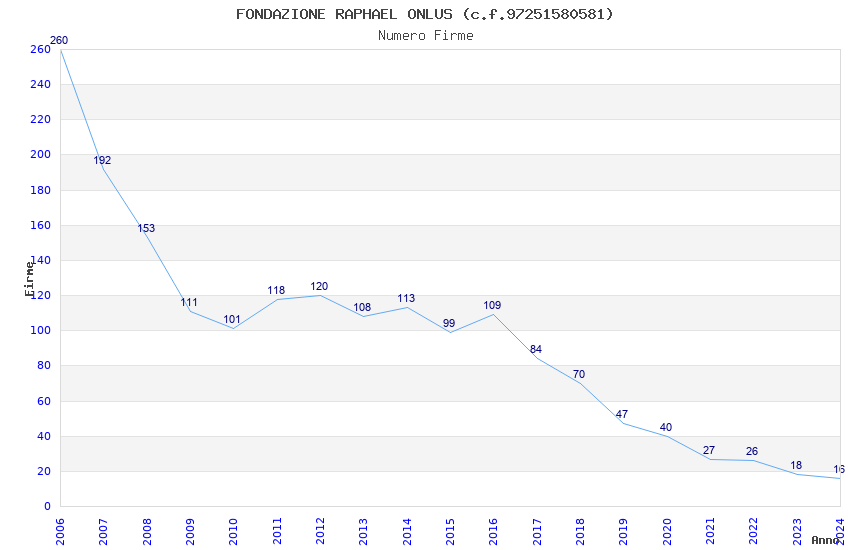Select the data label 109
Viewport: 850px width, 550px height.
492,305
